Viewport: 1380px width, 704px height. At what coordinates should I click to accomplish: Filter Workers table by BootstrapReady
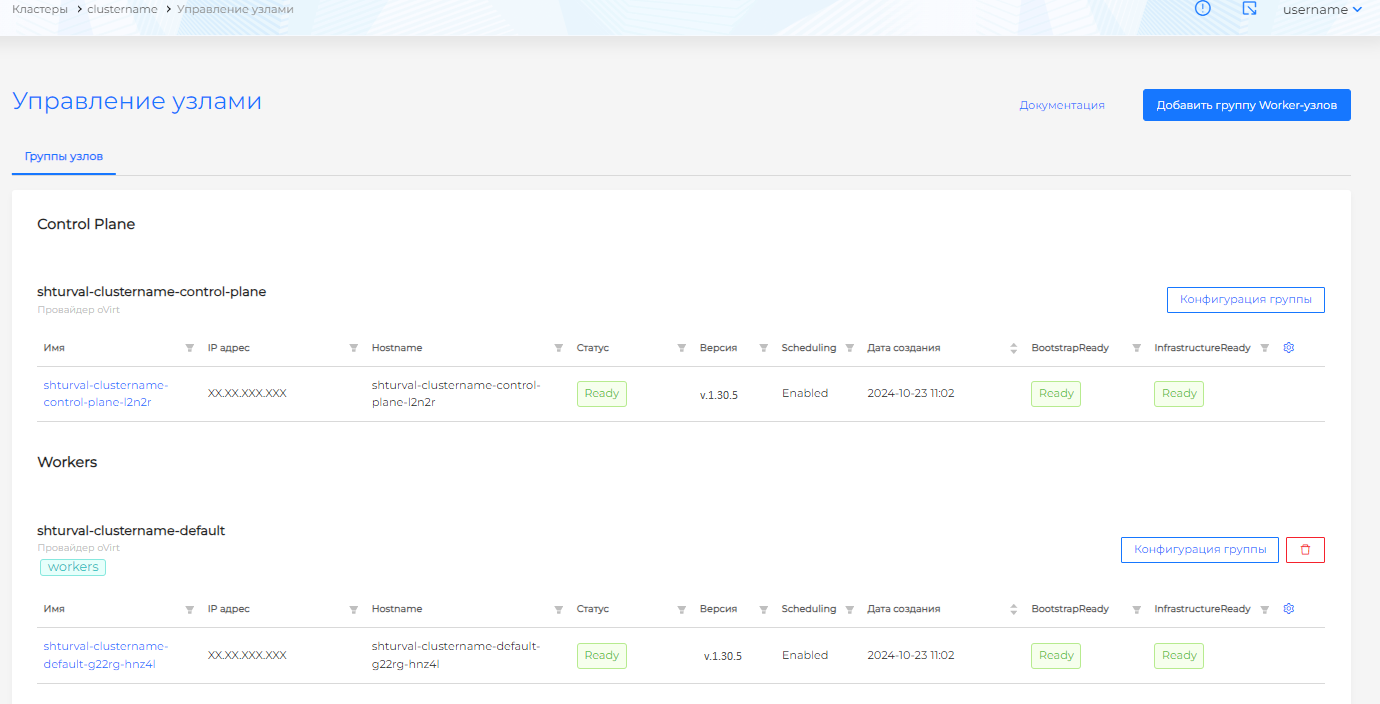[1136, 609]
